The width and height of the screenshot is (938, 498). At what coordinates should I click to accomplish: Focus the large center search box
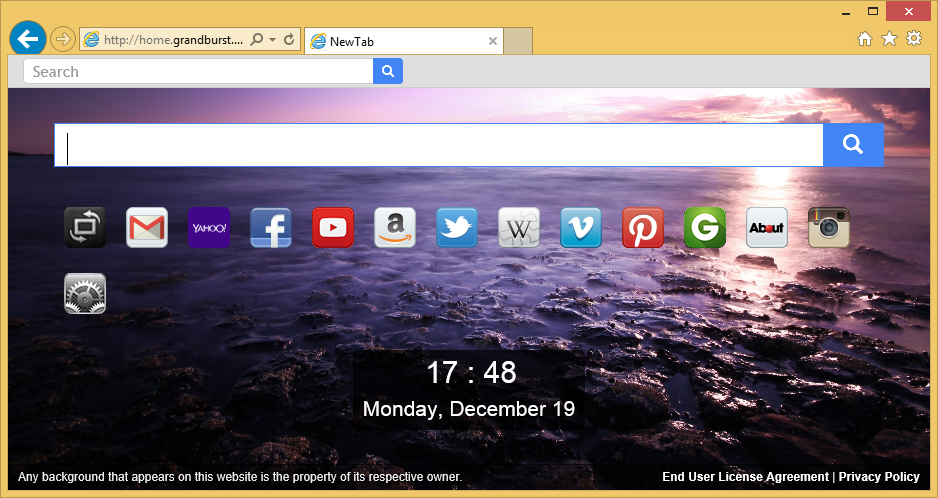click(x=439, y=145)
